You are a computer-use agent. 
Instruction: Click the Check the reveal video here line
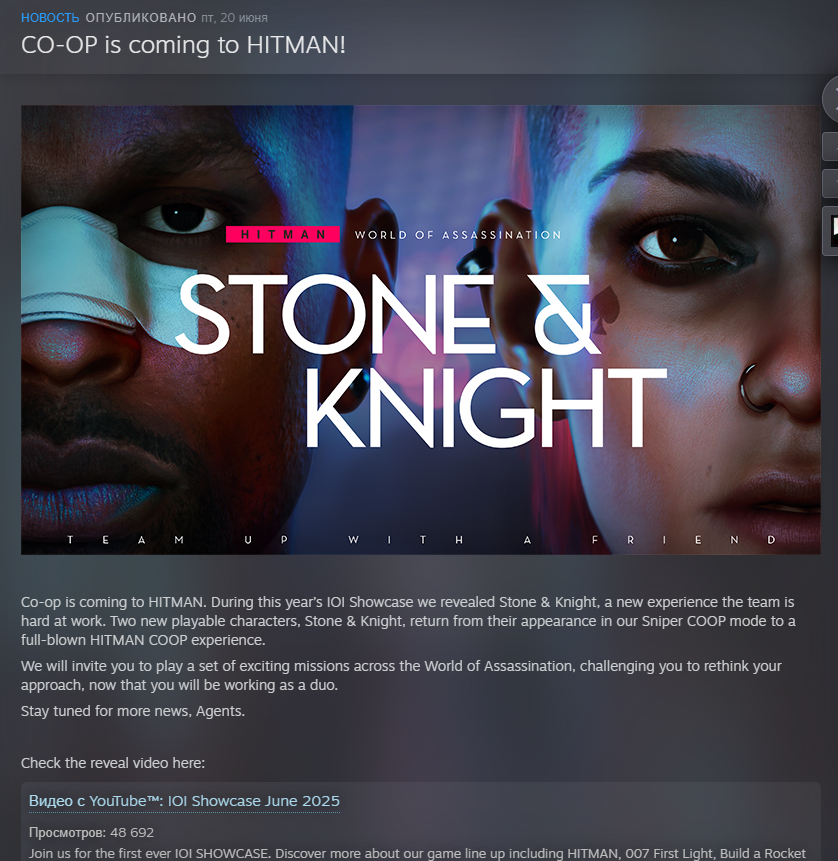(113, 763)
